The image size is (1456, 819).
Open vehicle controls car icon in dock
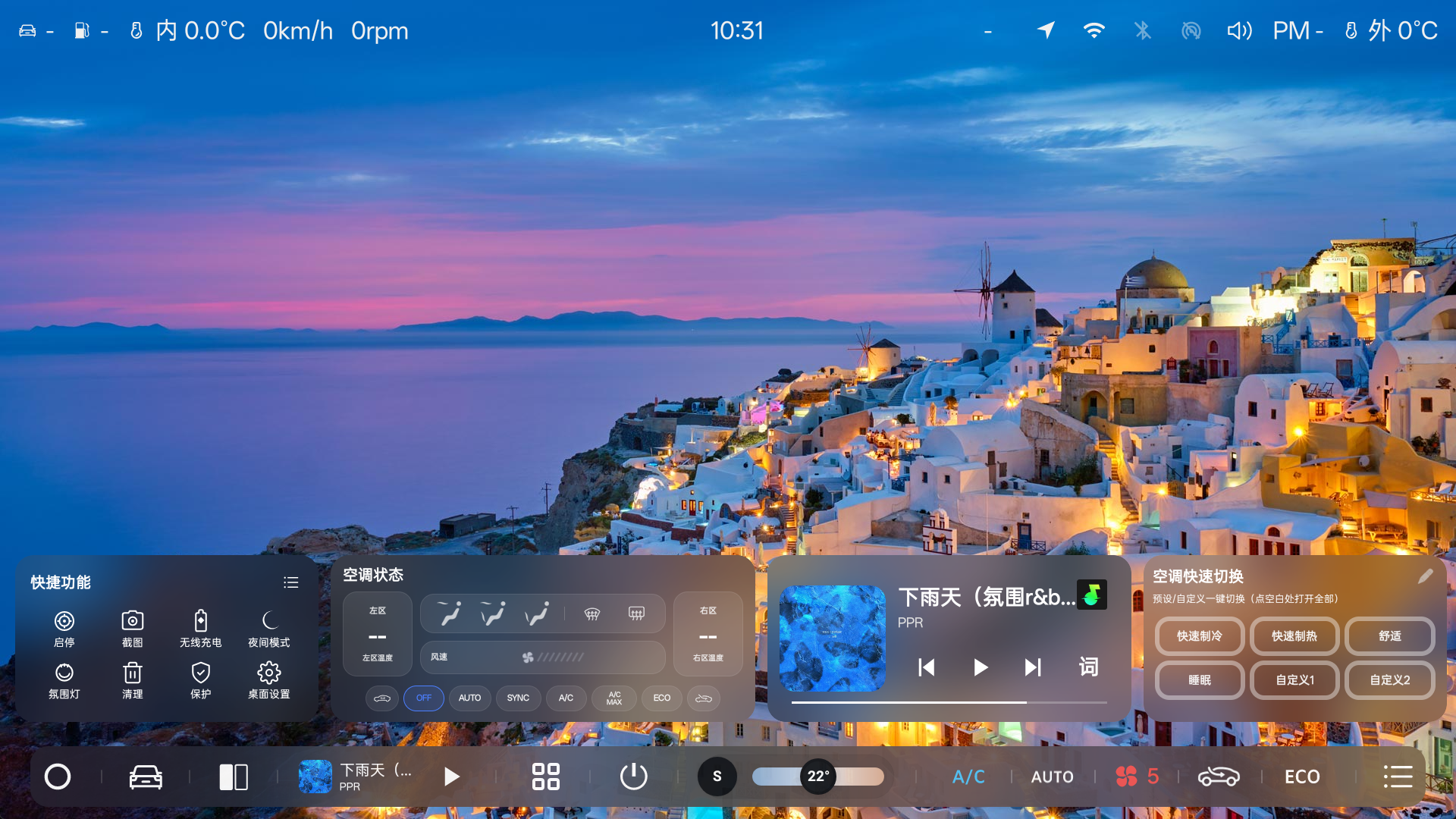pyautogui.click(x=146, y=777)
